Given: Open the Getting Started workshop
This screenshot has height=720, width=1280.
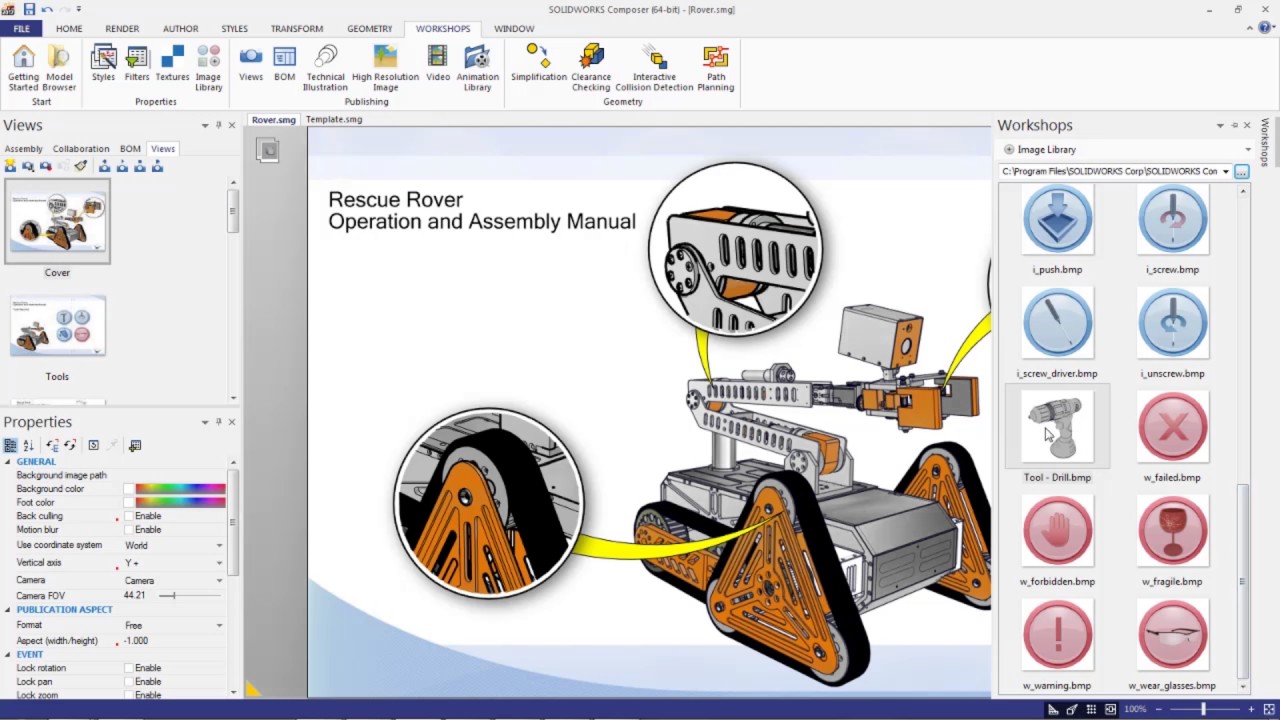Looking at the screenshot, I should point(23,68).
